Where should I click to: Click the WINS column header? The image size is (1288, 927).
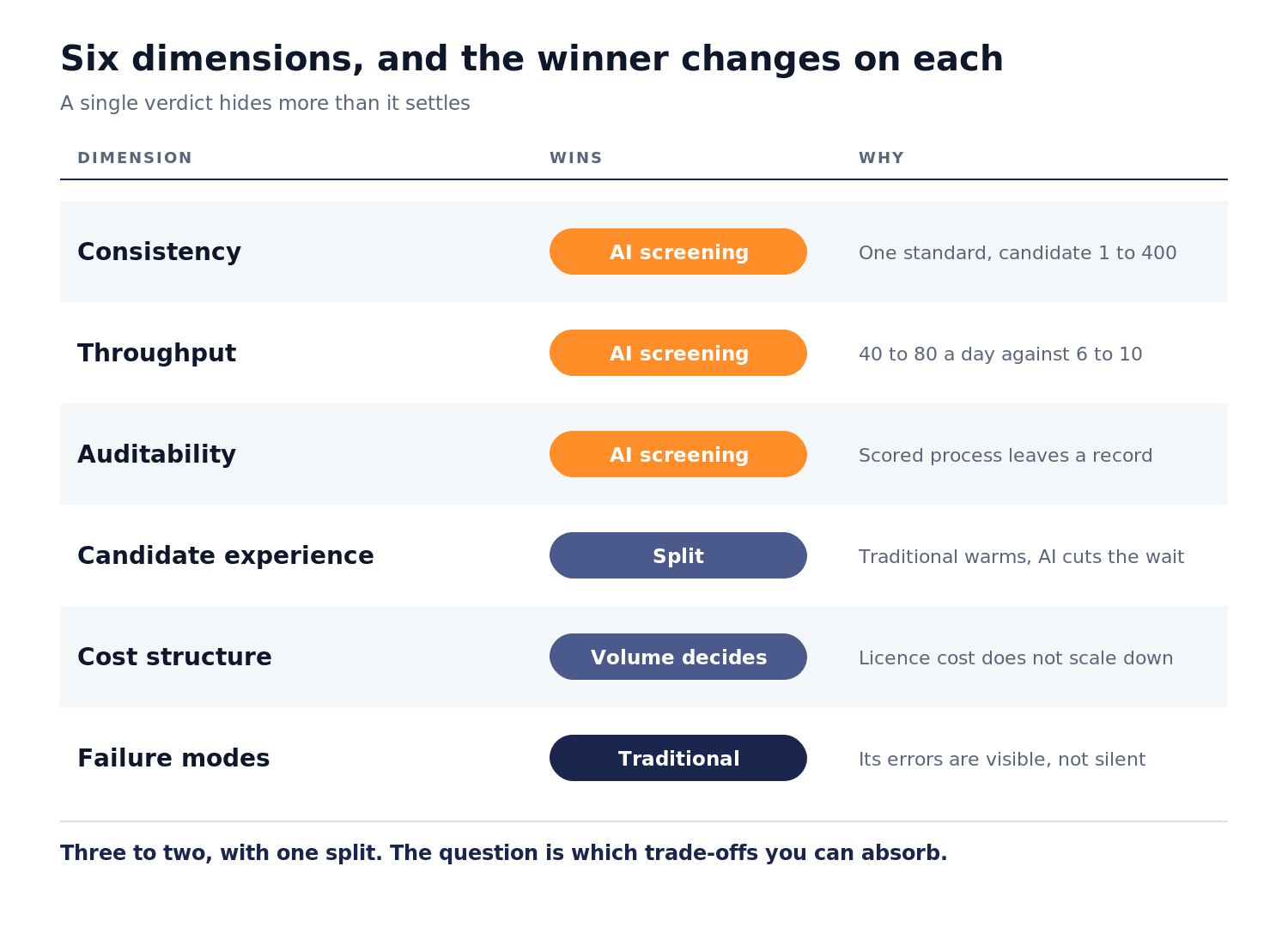(576, 158)
